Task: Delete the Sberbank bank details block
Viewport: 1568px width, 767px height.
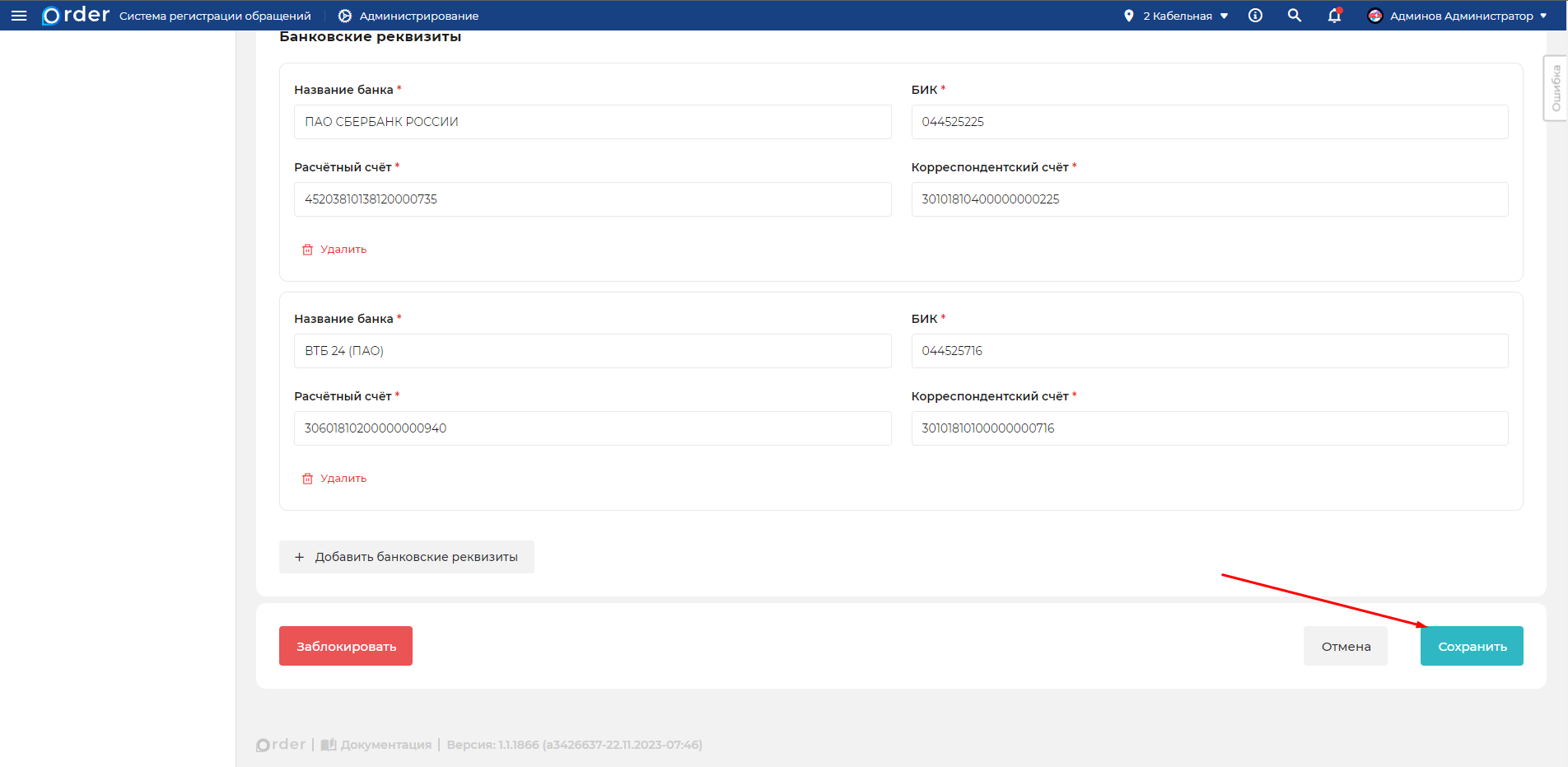Action: pyautogui.click(x=334, y=250)
